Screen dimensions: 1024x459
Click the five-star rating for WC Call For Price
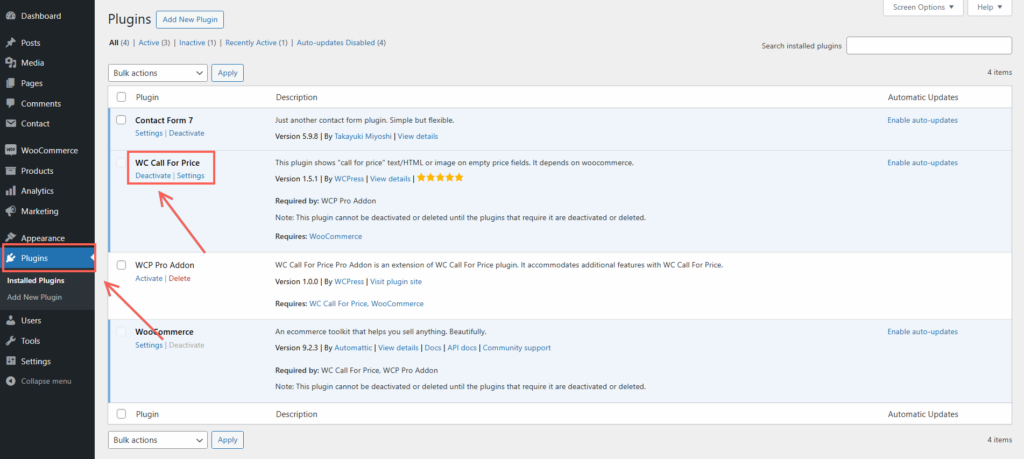tap(440, 178)
